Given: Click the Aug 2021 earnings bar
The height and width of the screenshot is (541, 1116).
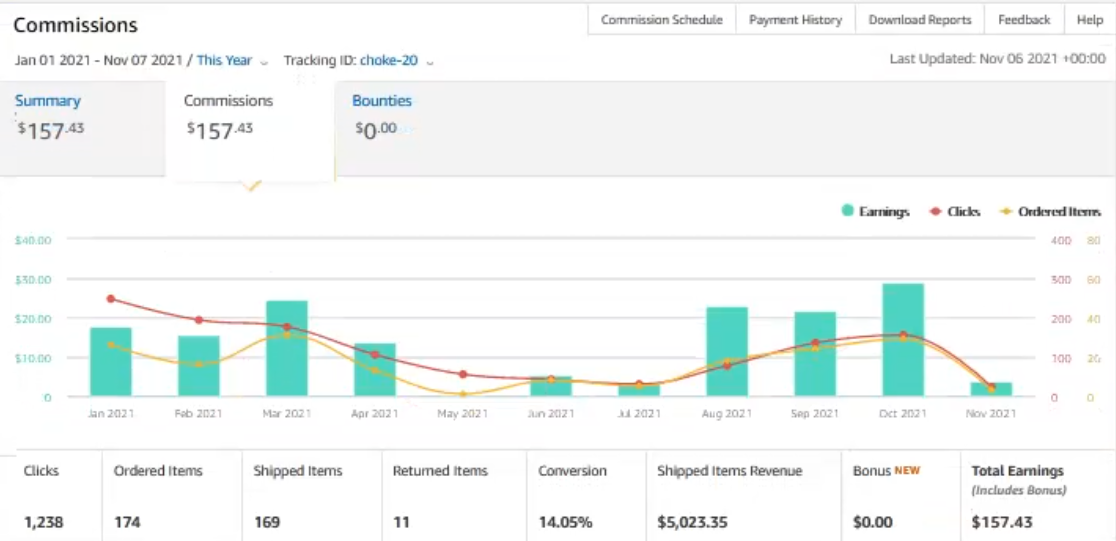Looking at the screenshot, I should tap(727, 351).
